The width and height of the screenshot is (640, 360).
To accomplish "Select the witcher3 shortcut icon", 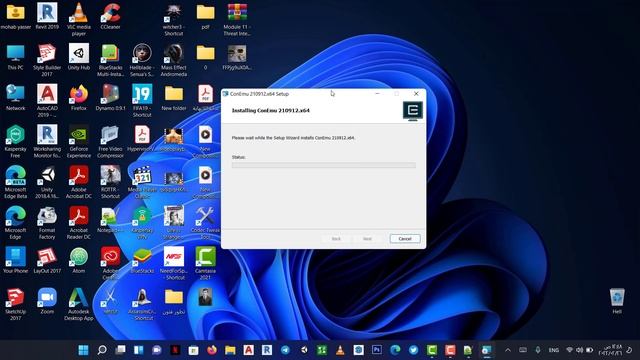I will [173, 19].
